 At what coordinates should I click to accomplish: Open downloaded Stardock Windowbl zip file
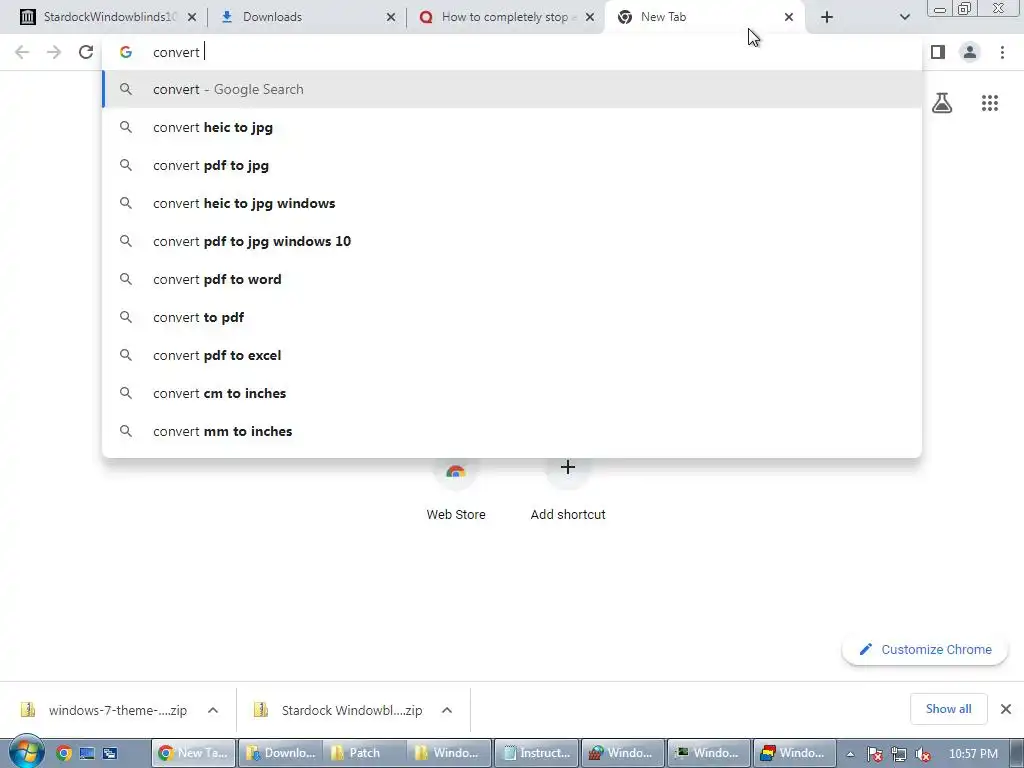340,710
